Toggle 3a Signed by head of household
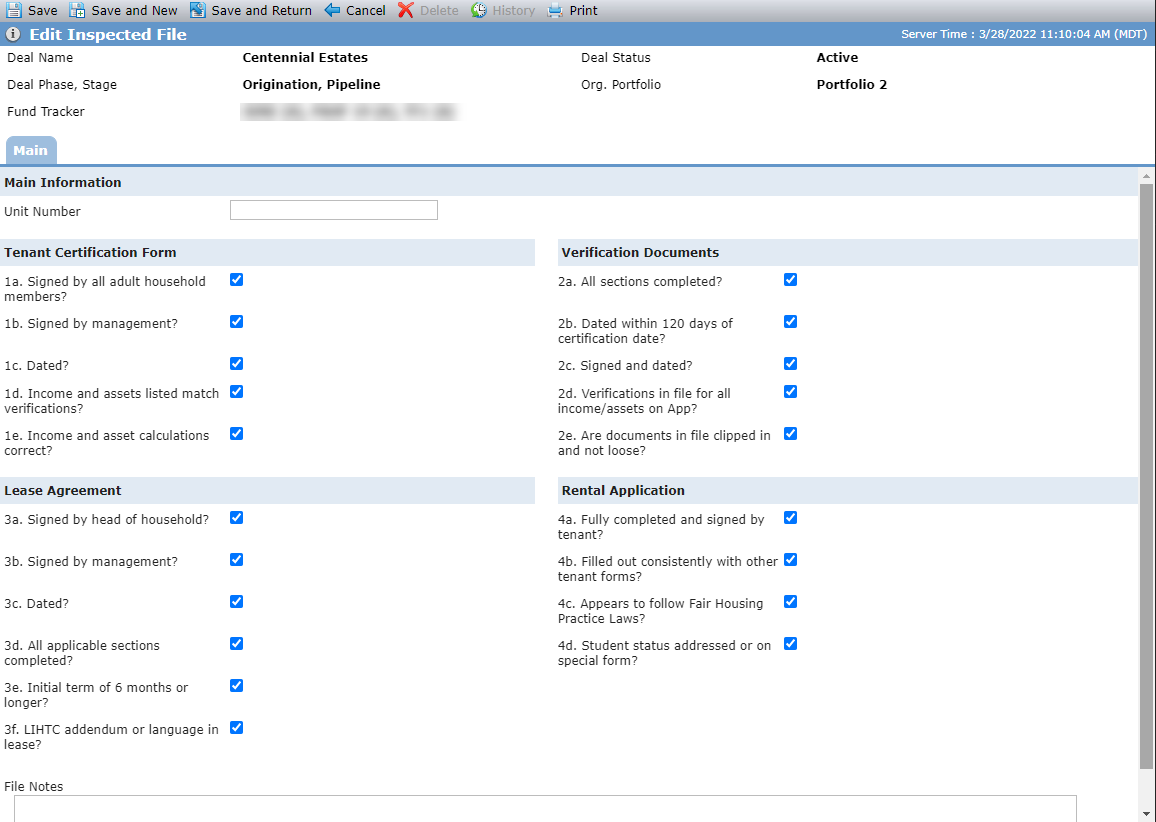The width and height of the screenshot is (1156, 822). (x=236, y=518)
